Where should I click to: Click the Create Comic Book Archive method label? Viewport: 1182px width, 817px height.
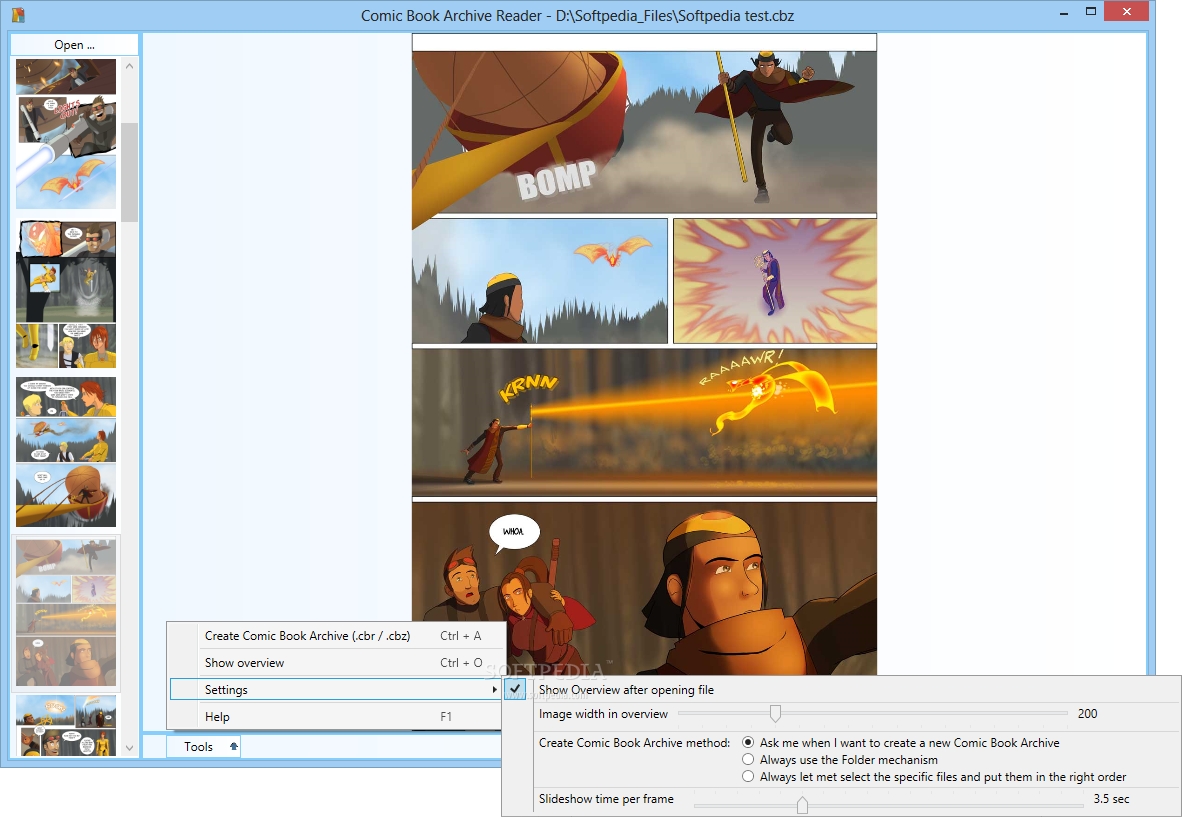point(634,742)
